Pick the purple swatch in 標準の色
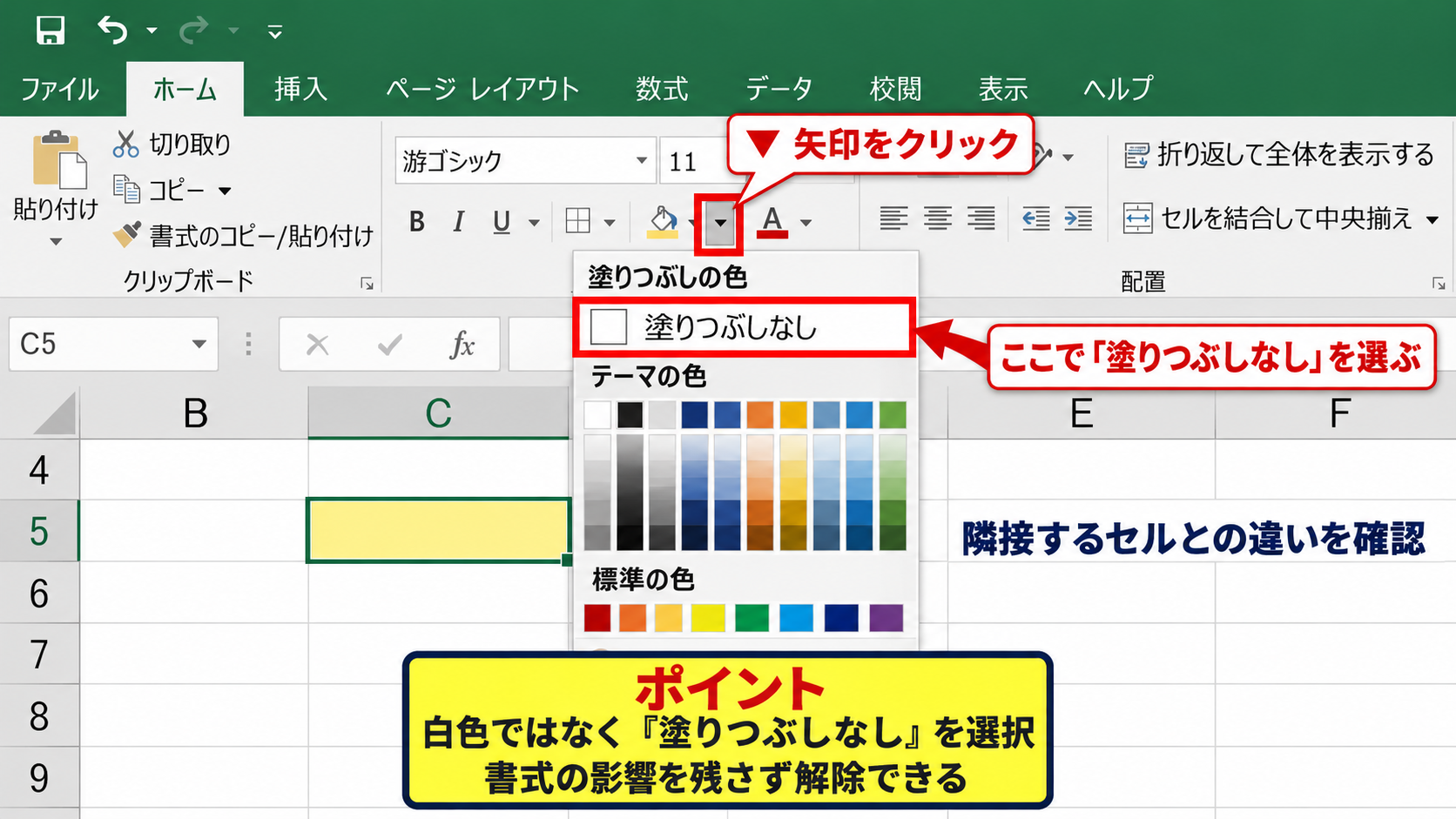Screen dimensions: 1456x819 (x=886, y=618)
